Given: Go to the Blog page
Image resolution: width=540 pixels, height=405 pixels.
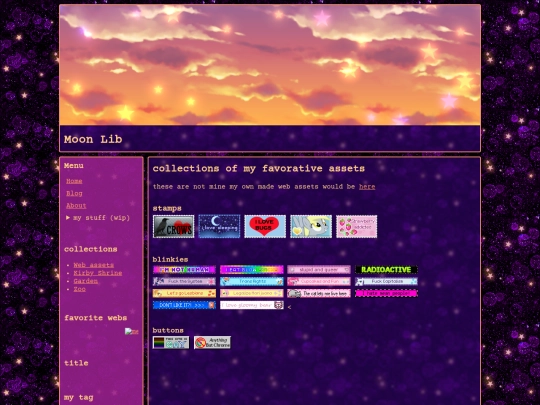Looking at the screenshot, I should point(74,194).
